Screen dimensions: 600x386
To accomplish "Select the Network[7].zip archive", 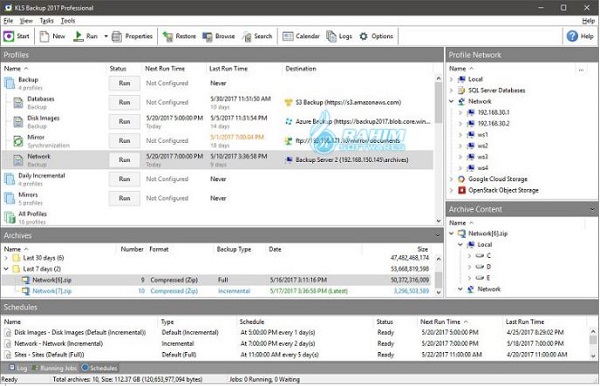I will [x=52, y=291].
